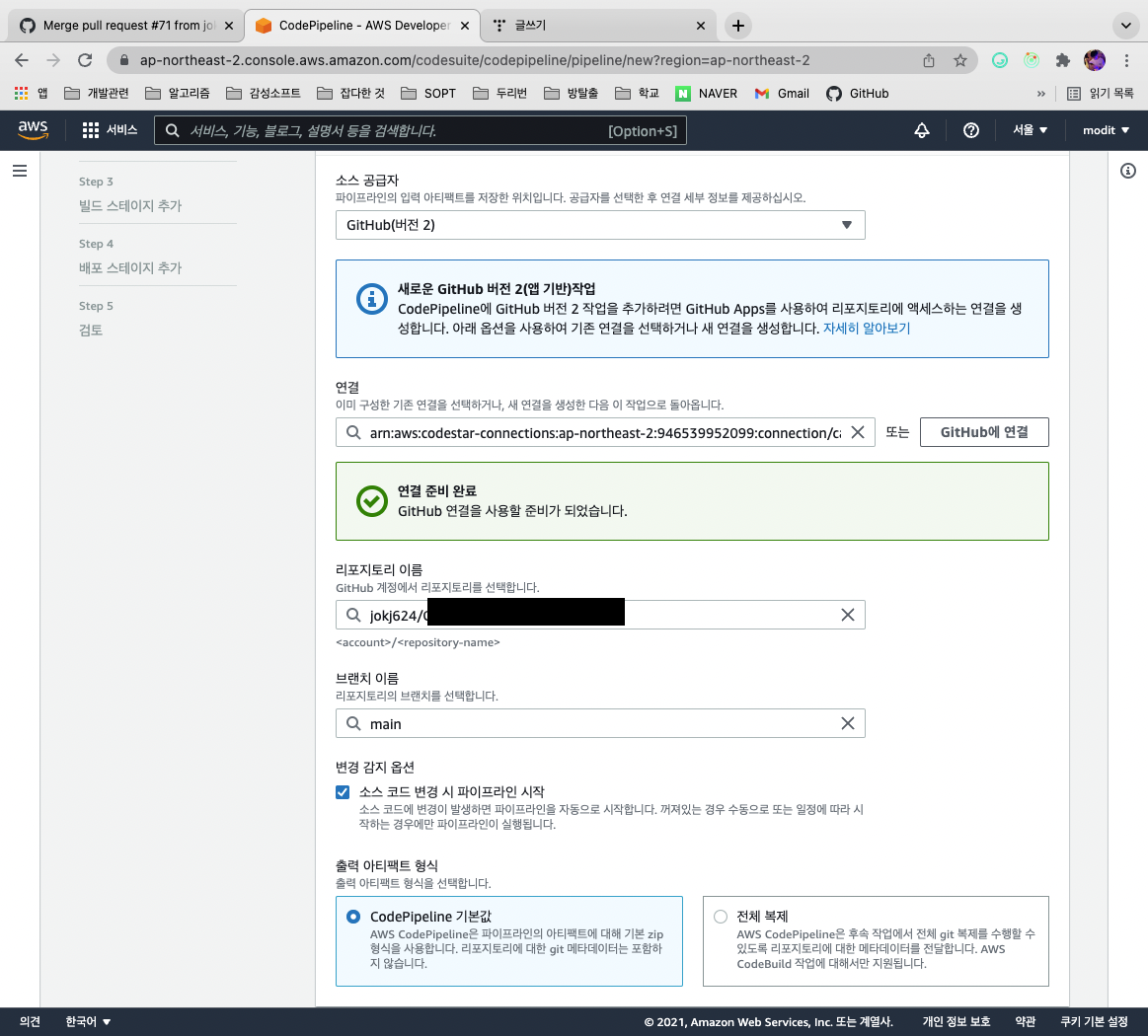Close the 글쓰기 tab
Screen dimensions: 1148x1036
(701, 26)
